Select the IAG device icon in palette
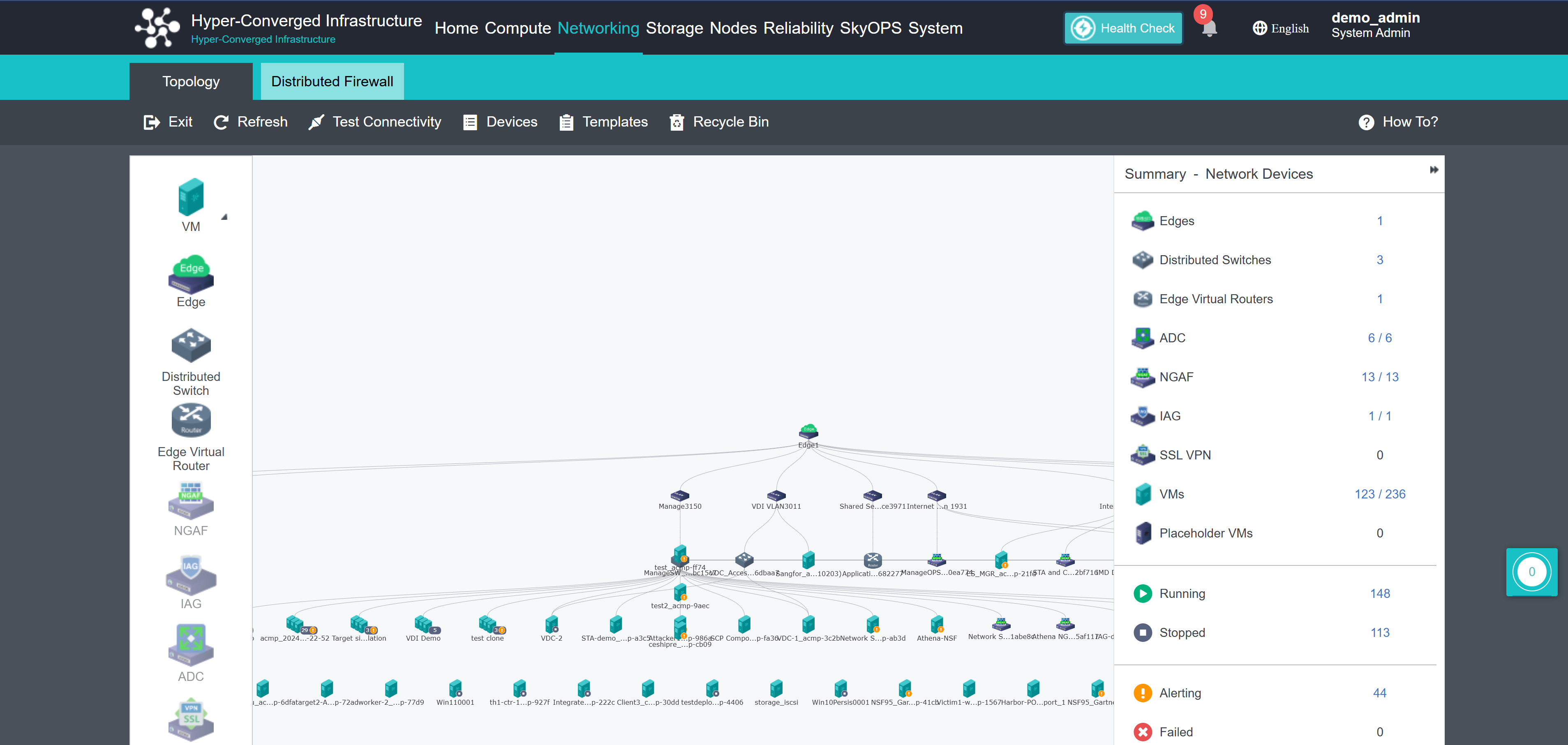This screenshot has height=745, width=1568. 191,574
